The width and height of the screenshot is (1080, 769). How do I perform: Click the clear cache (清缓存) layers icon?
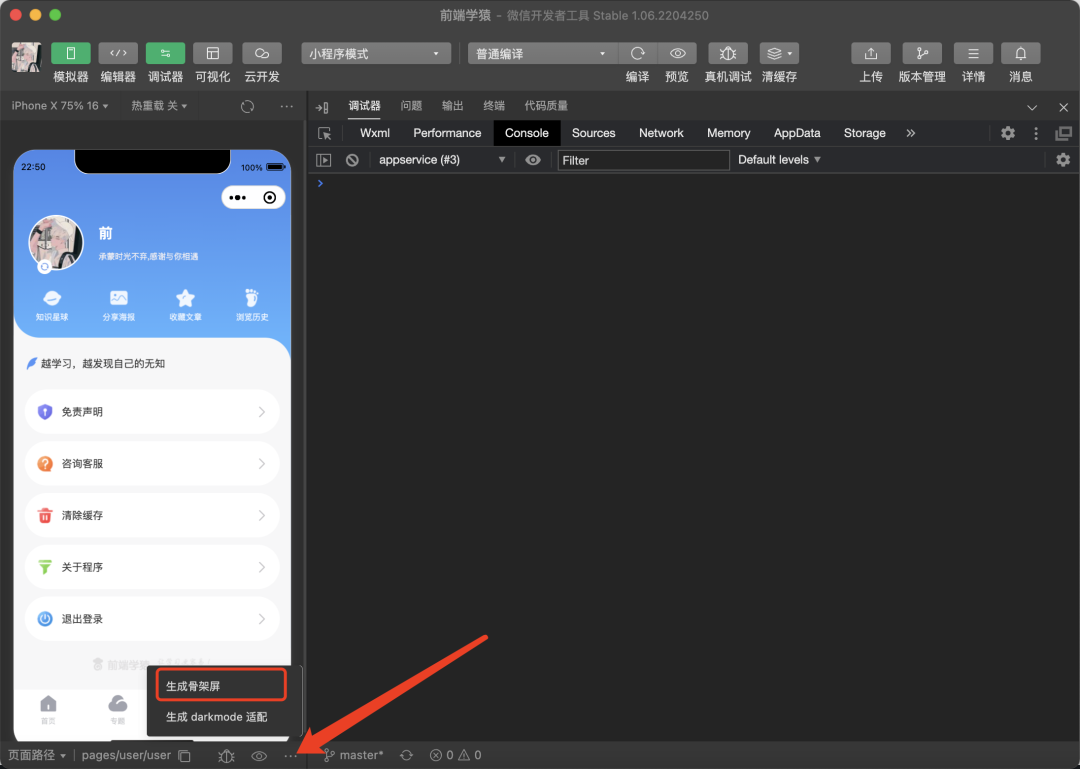[778, 54]
